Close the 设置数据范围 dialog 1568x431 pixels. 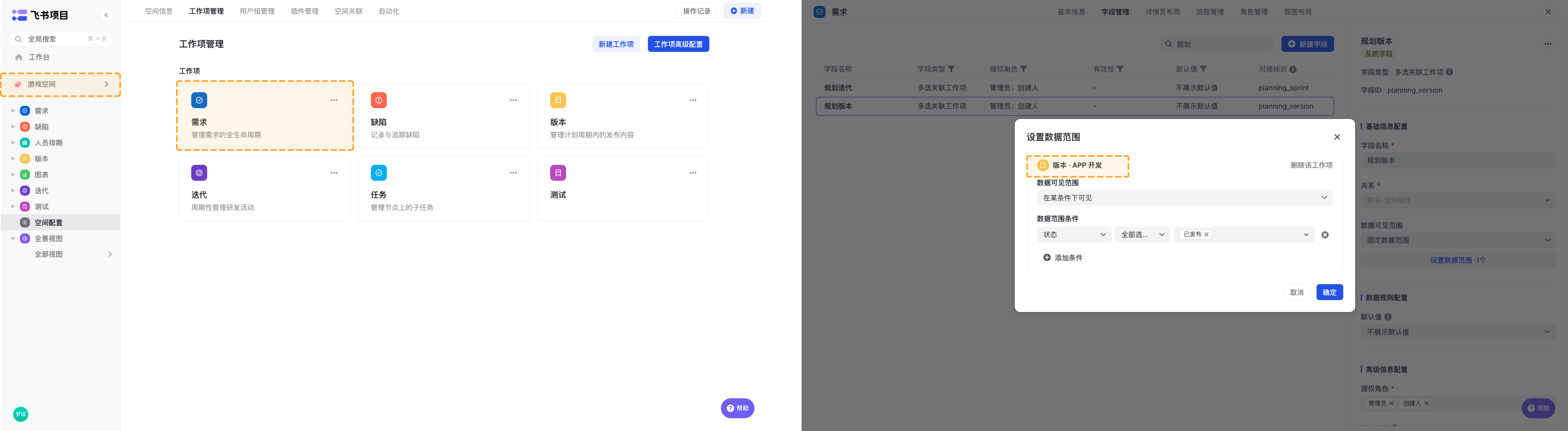point(1337,137)
